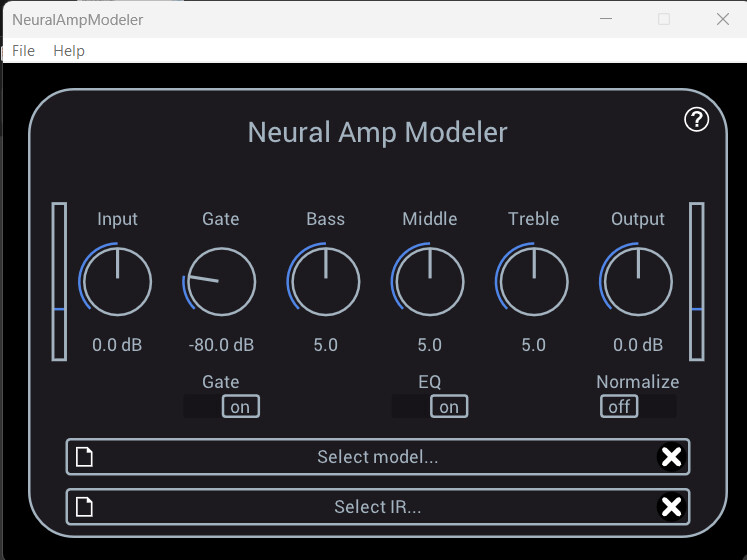The image size is (747, 560).
Task: Maximize the NeuralAmpModeler window
Action: coord(664,19)
